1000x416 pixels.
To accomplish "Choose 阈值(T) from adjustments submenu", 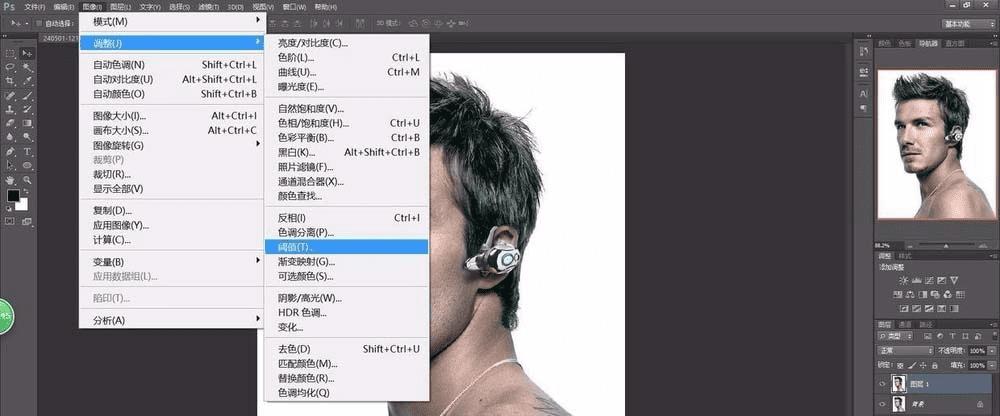I will click(x=346, y=247).
